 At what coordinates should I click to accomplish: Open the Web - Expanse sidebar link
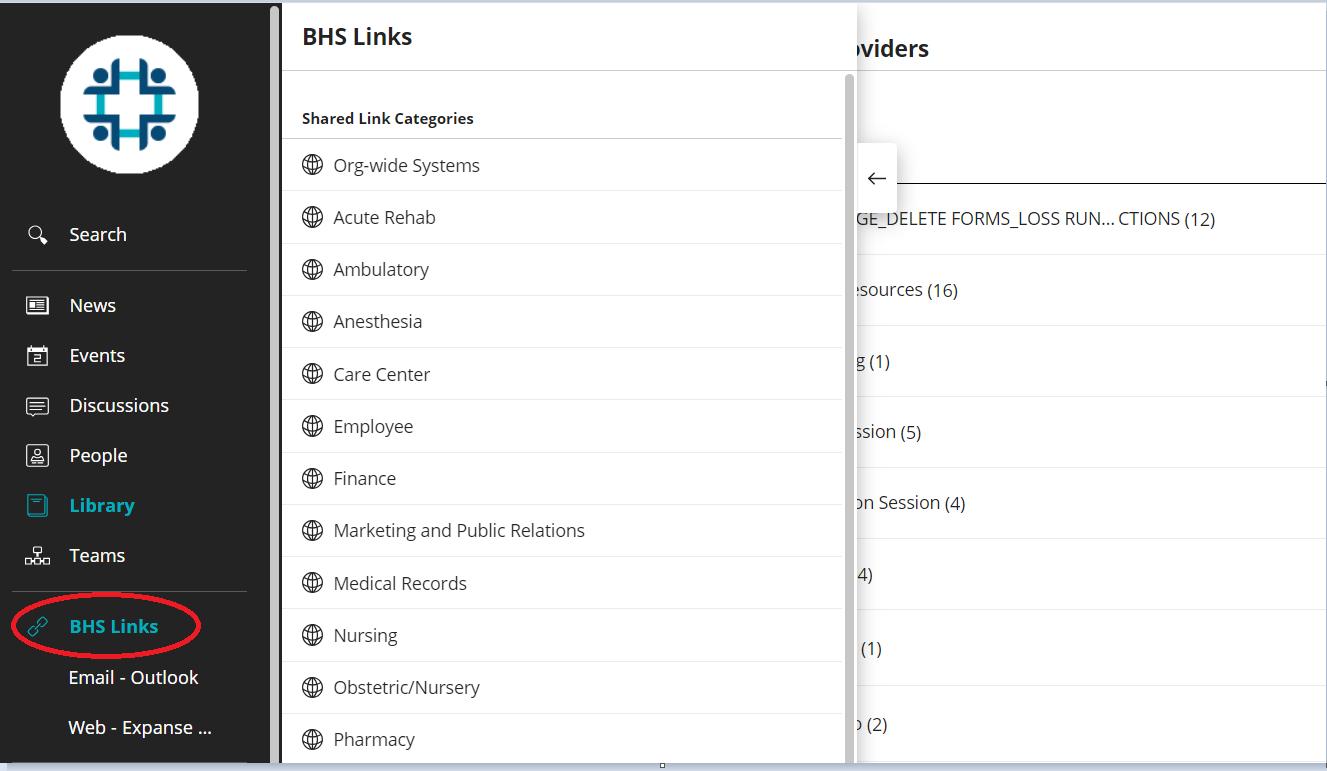[139, 728]
